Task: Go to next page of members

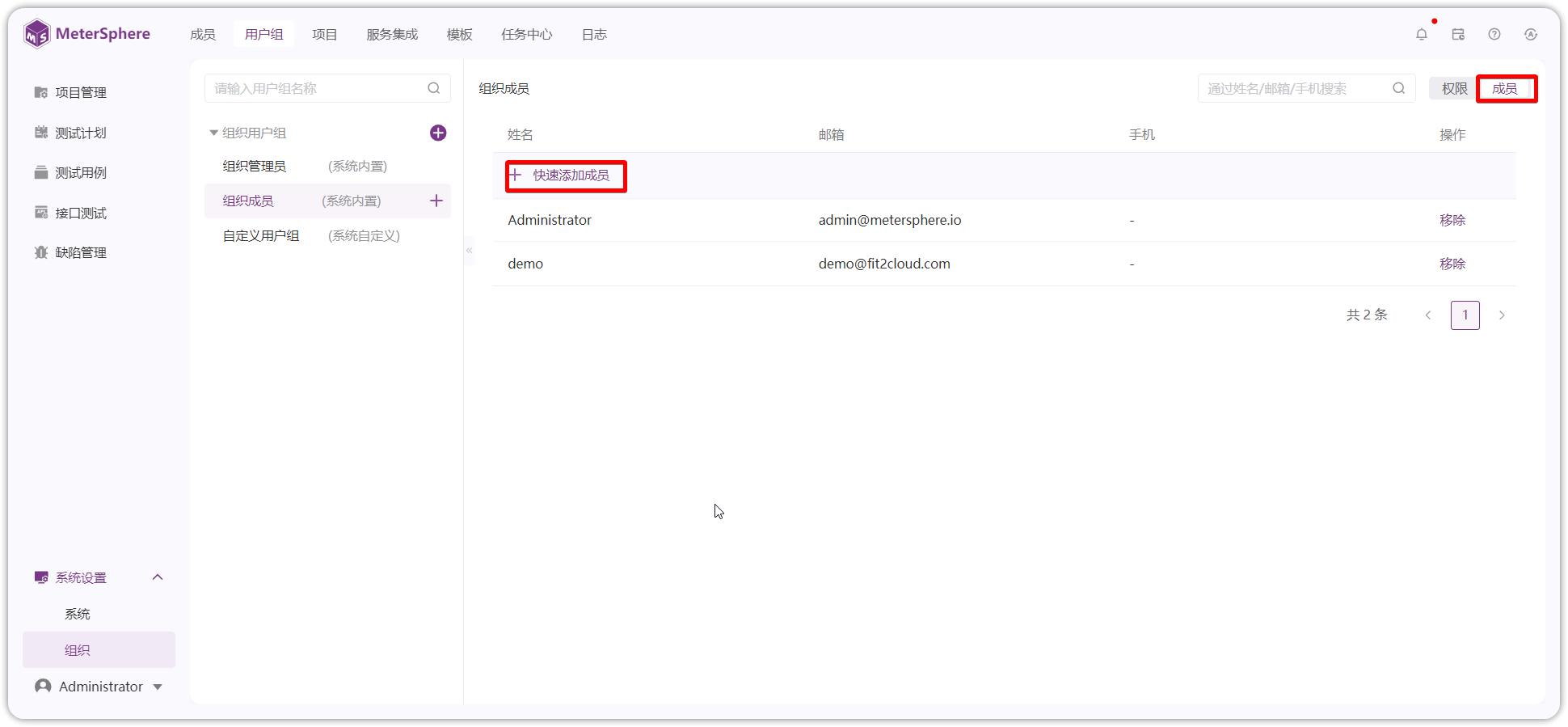Action: click(1502, 315)
